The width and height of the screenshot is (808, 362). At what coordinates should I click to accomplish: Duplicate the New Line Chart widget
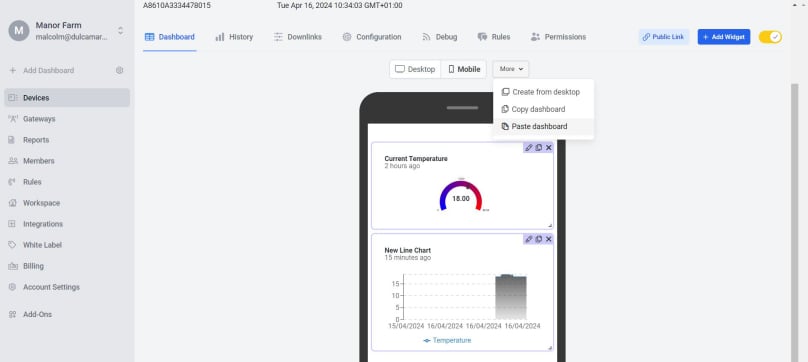click(x=538, y=239)
